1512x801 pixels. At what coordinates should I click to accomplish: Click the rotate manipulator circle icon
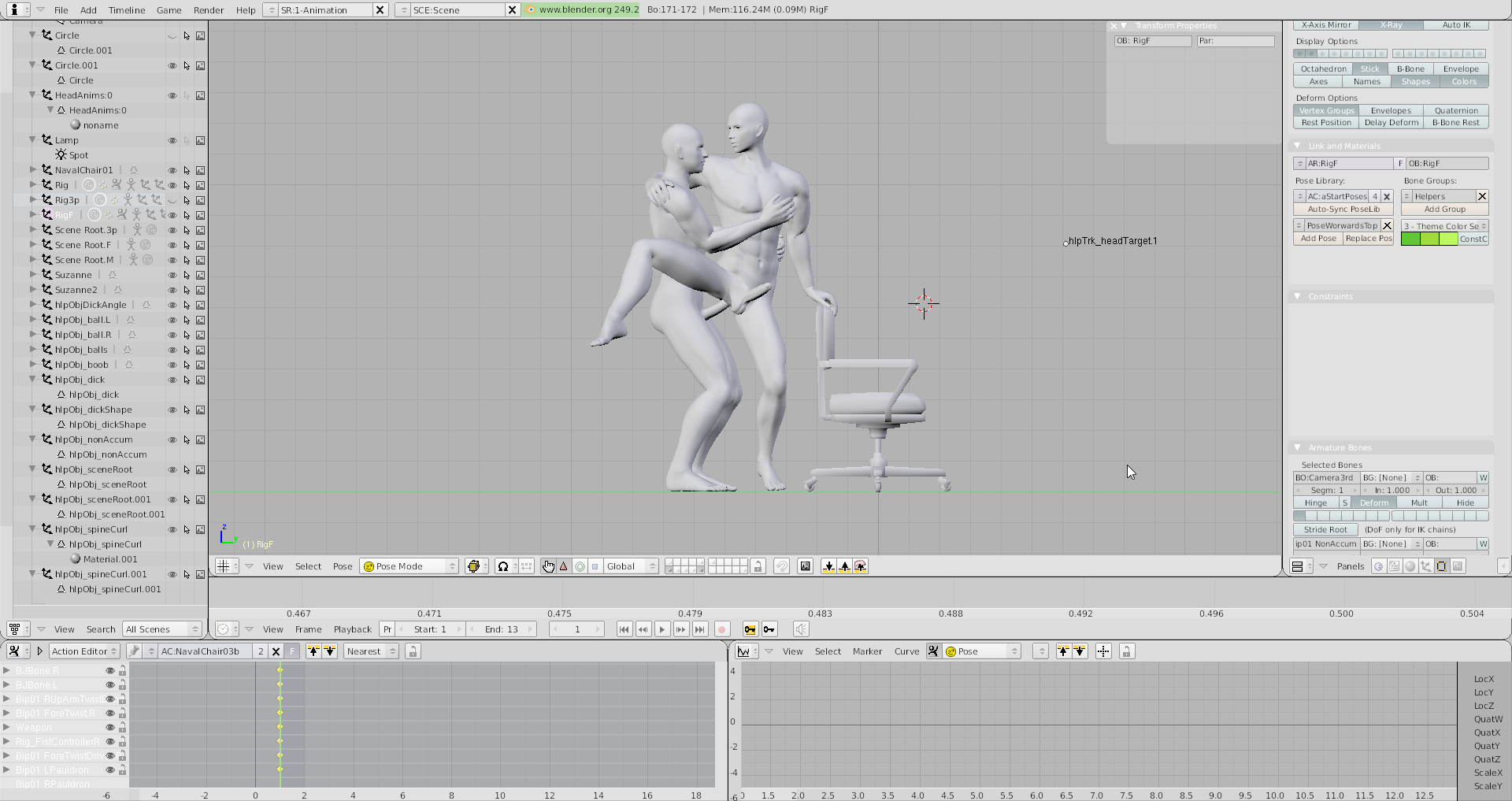coord(580,566)
